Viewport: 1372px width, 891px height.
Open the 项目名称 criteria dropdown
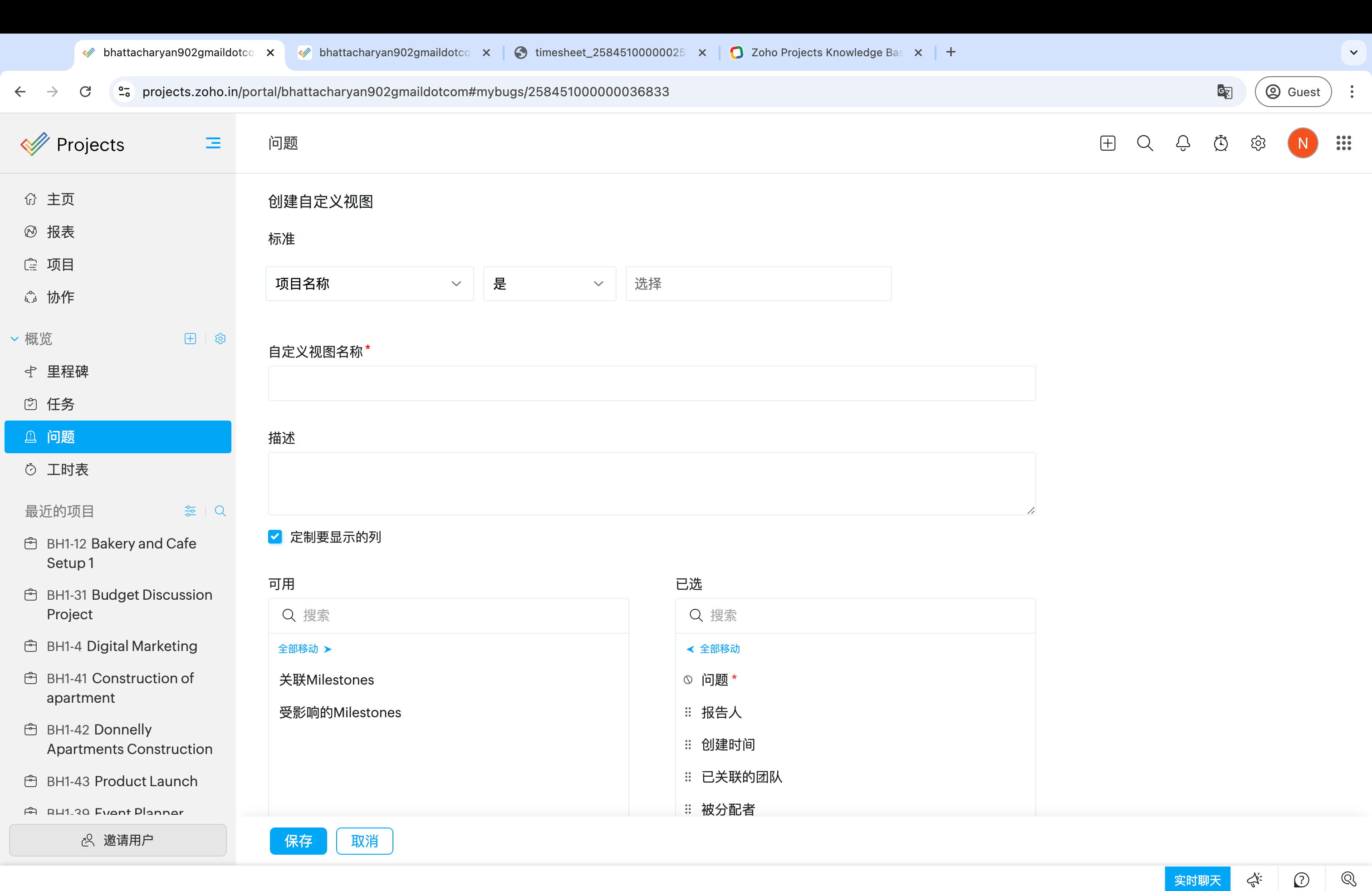click(x=369, y=284)
